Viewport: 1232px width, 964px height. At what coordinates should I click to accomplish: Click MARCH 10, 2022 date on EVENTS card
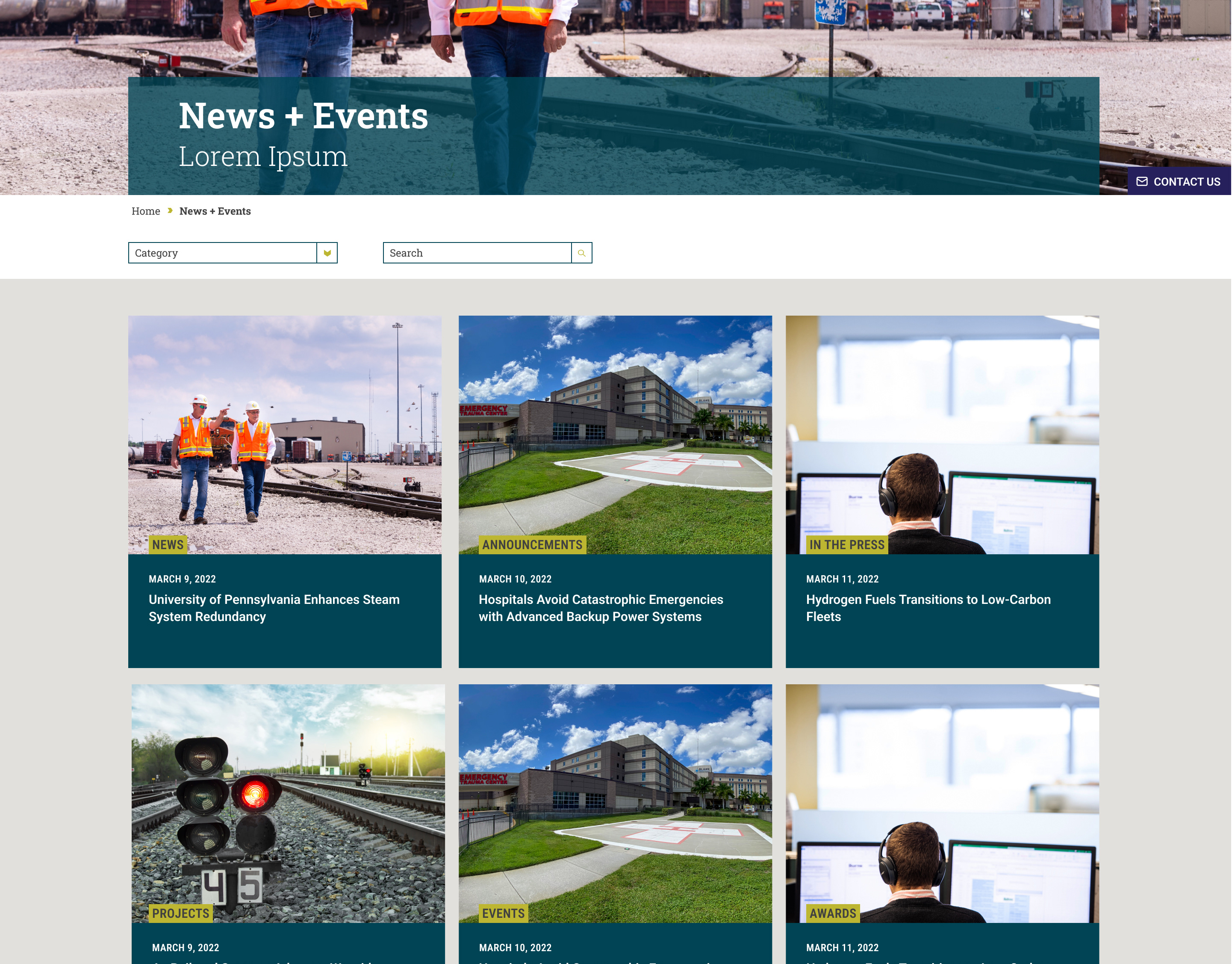click(x=515, y=948)
